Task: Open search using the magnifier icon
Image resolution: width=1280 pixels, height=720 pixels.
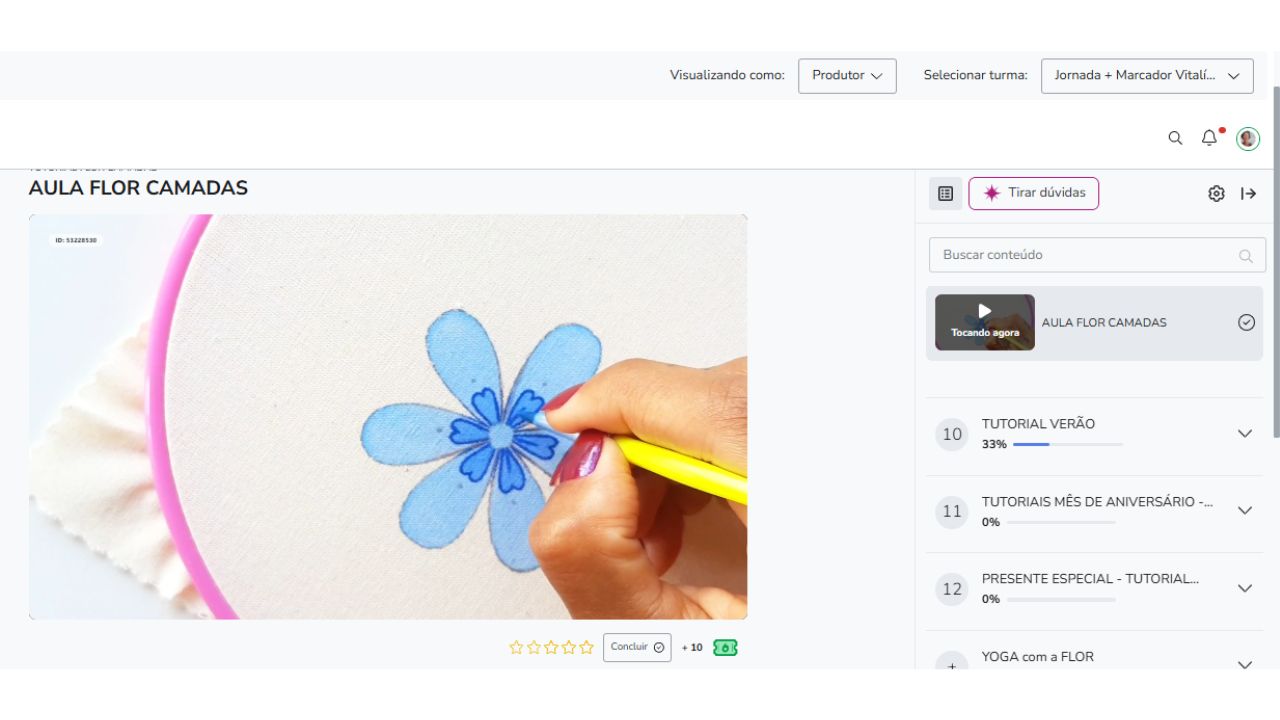Action: (1175, 137)
